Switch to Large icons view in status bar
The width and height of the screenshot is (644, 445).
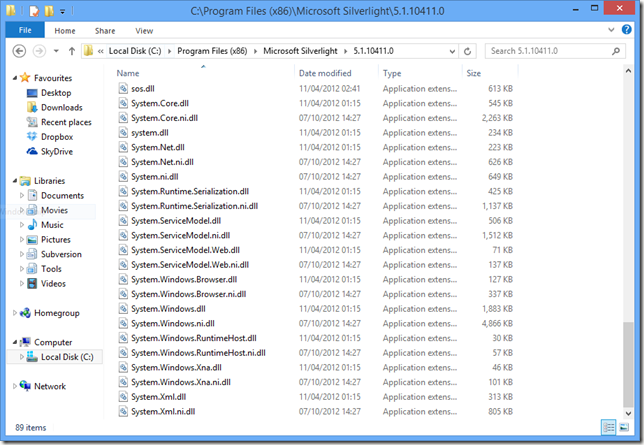624,427
